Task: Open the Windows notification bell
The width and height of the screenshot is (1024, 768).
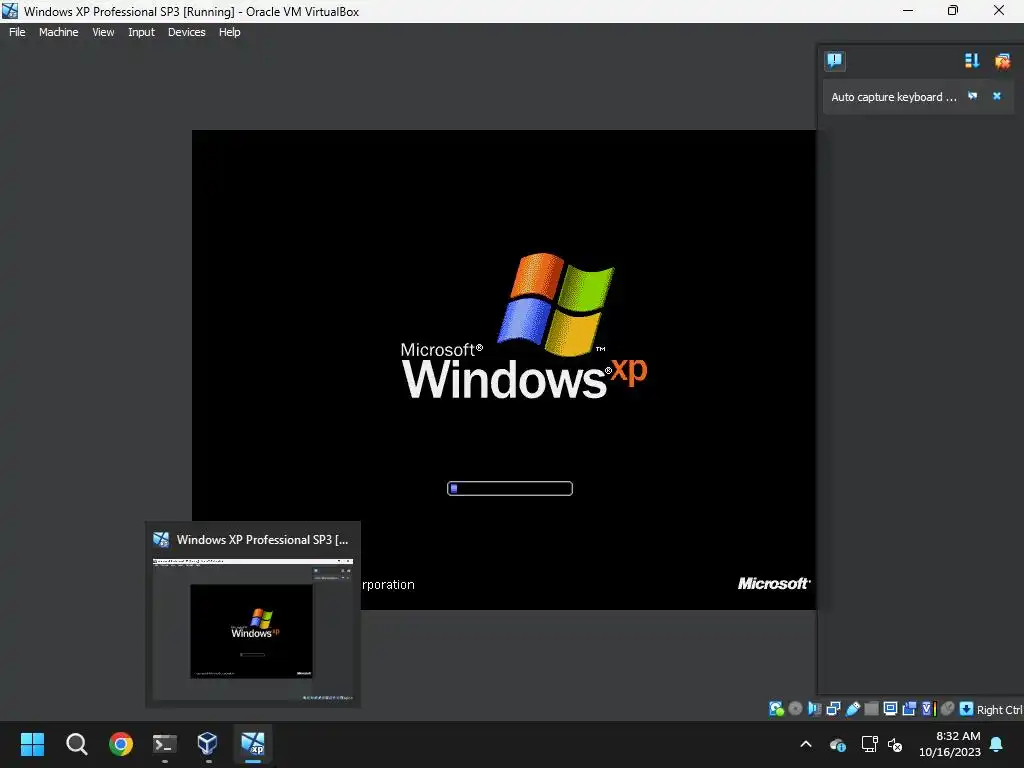Action: click(x=997, y=744)
